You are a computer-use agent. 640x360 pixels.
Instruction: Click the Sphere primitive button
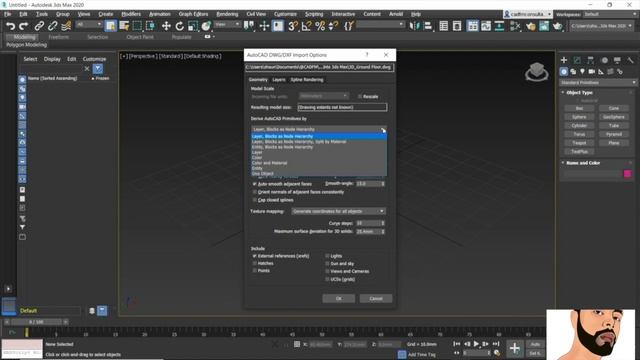pyautogui.click(x=579, y=117)
